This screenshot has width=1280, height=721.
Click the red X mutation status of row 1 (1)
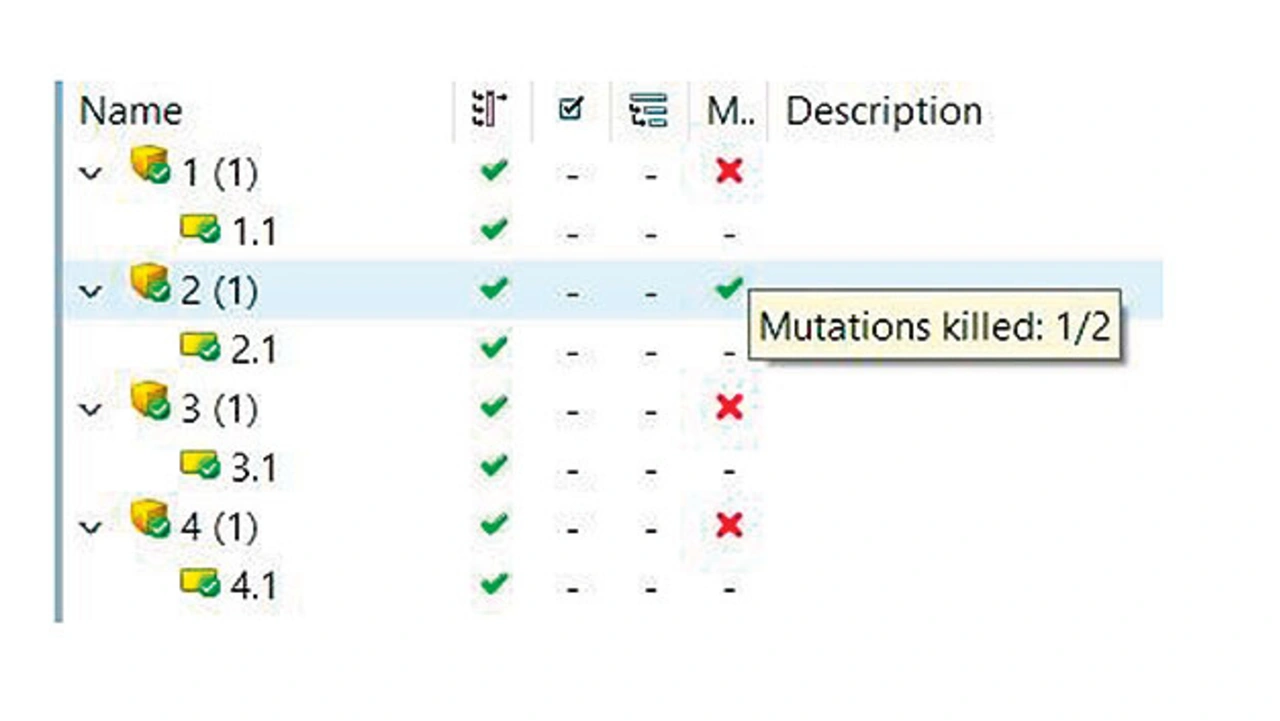click(729, 171)
